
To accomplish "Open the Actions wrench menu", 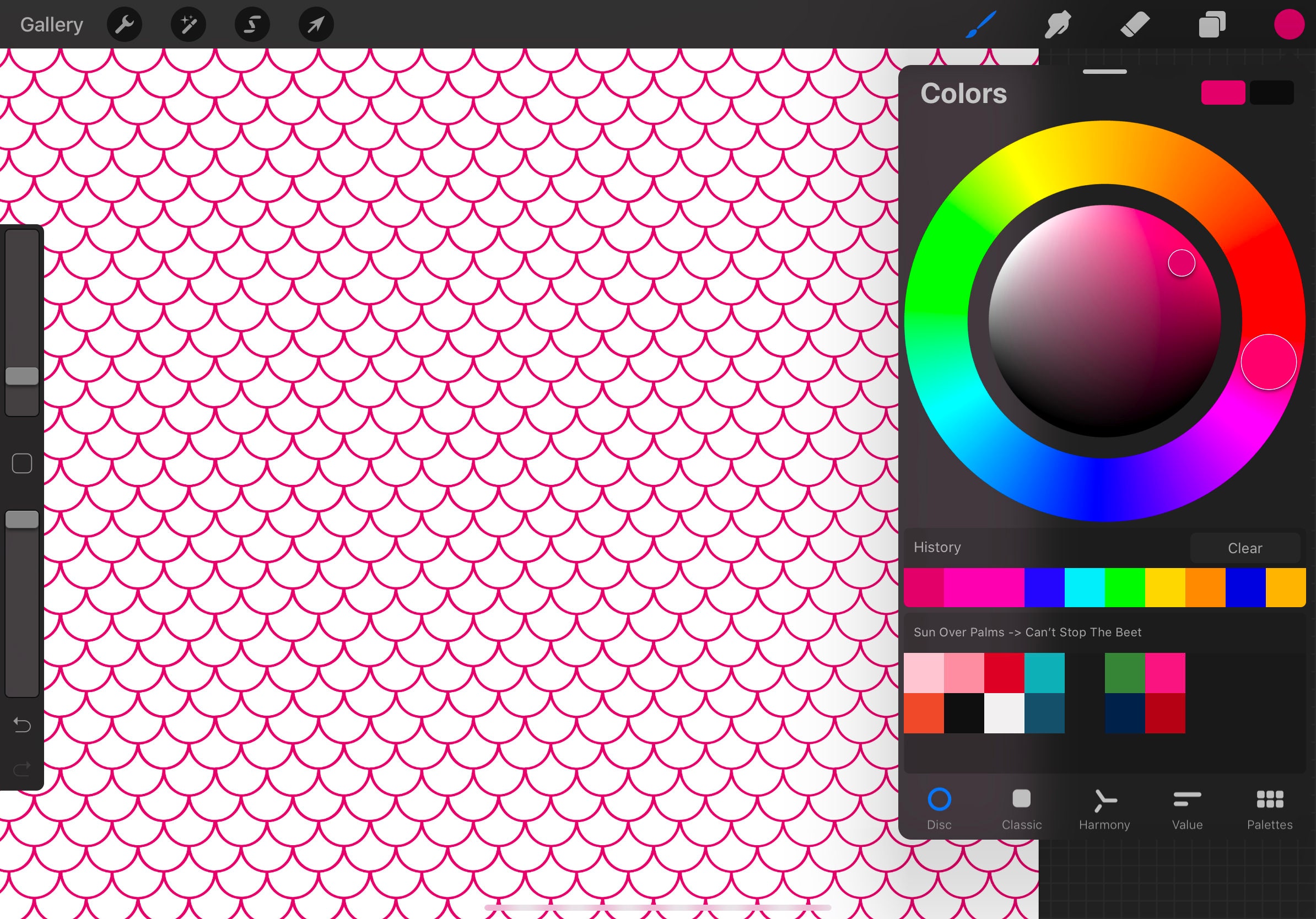I will pyautogui.click(x=125, y=24).
